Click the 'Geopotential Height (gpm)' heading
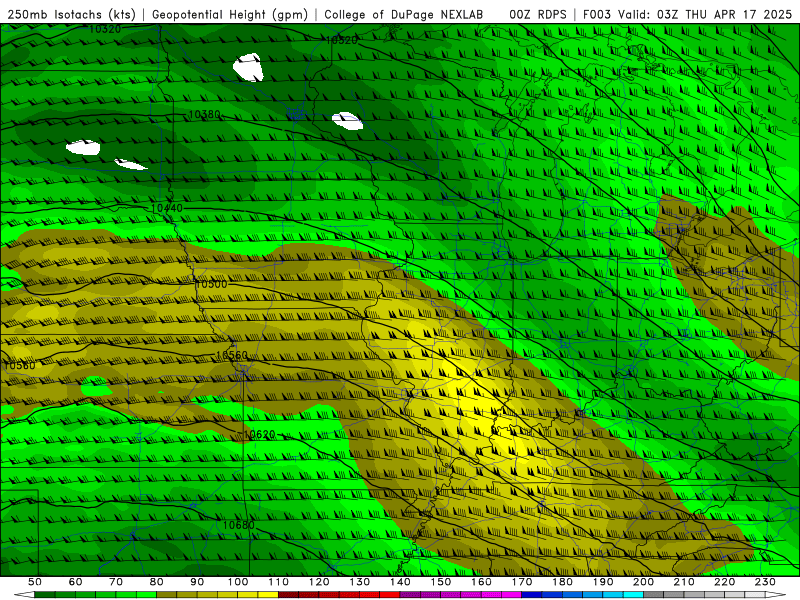 pos(230,15)
